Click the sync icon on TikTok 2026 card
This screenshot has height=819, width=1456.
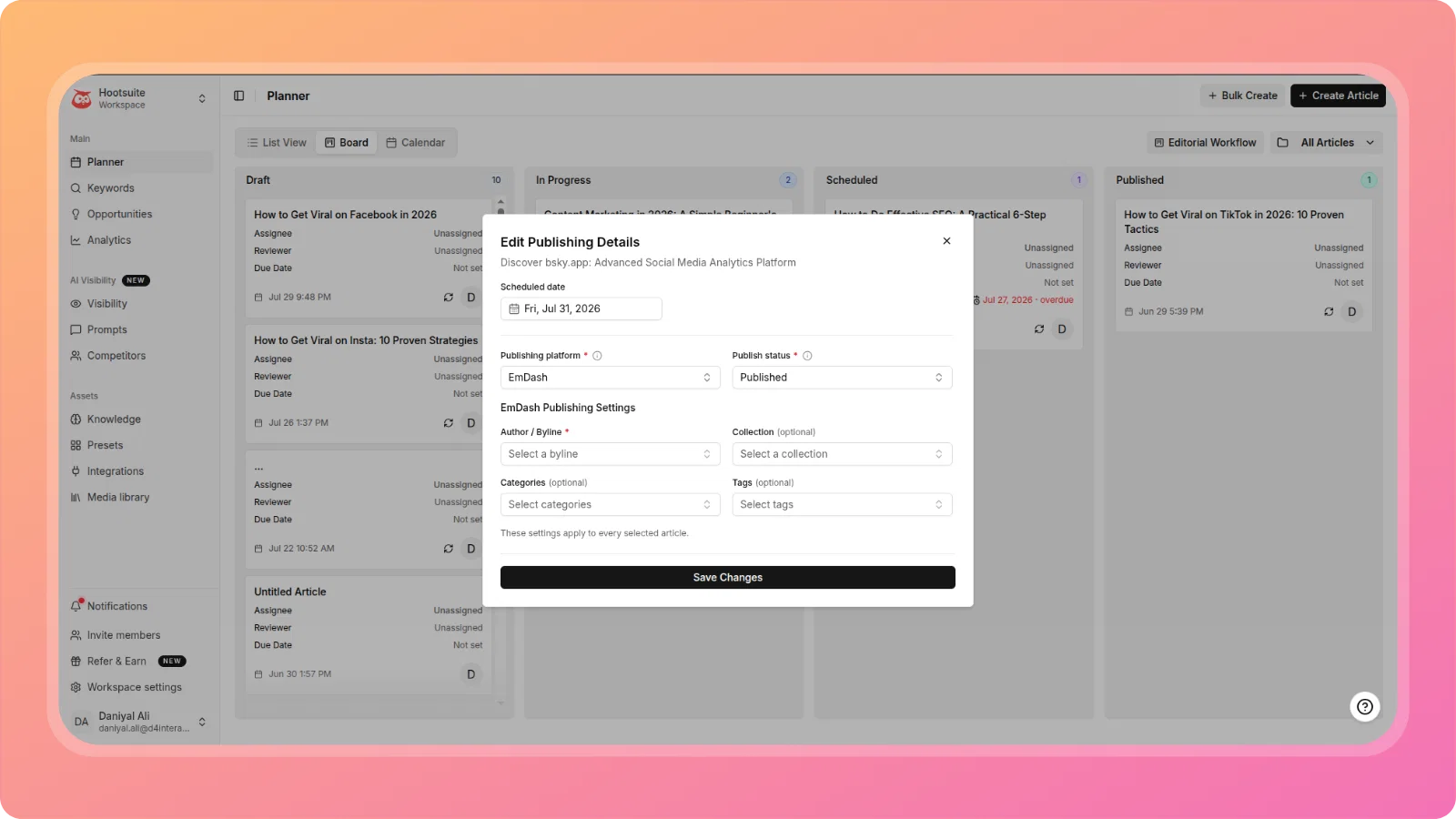tap(1329, 311)
